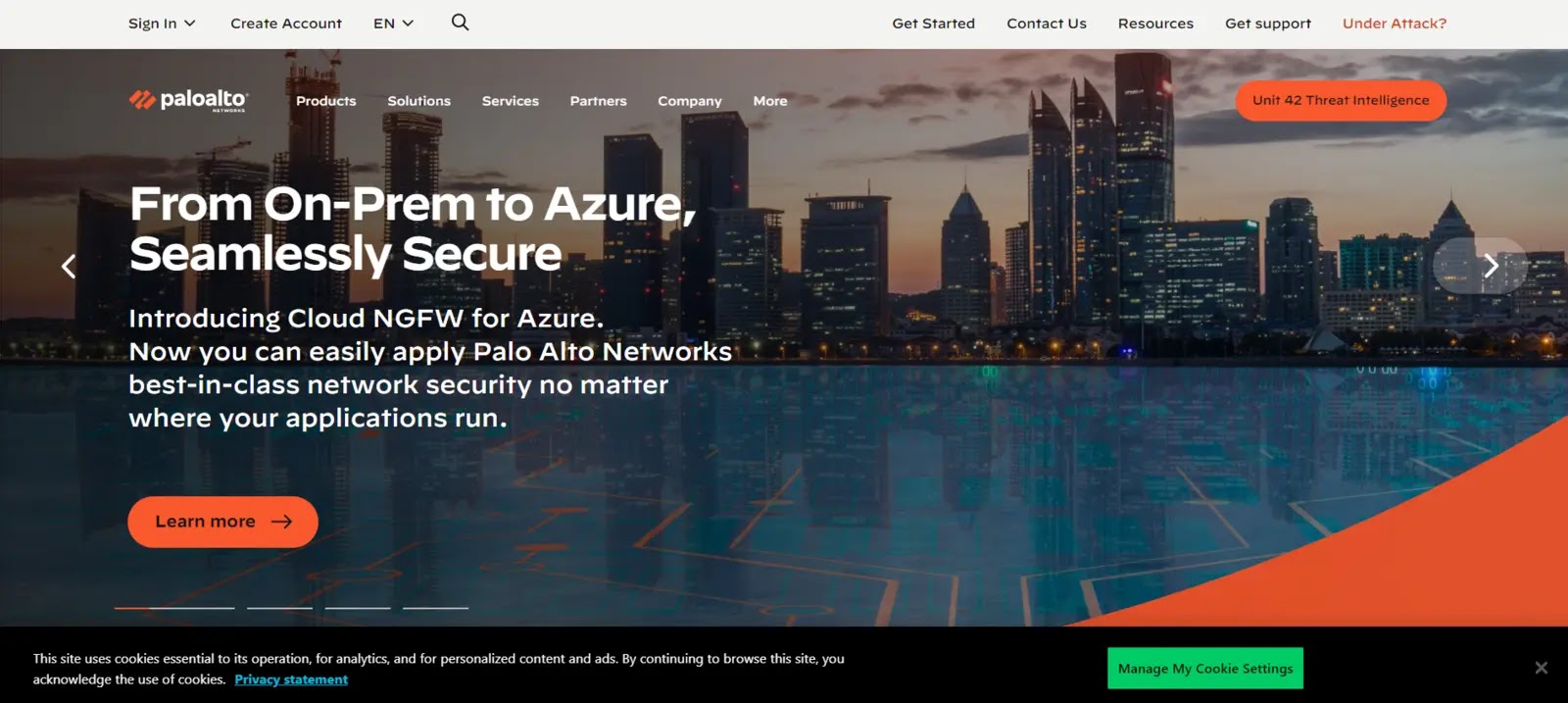Go to previous carousel slide arrow
The image size is (1568, 703).
click(x=69, y=266)
